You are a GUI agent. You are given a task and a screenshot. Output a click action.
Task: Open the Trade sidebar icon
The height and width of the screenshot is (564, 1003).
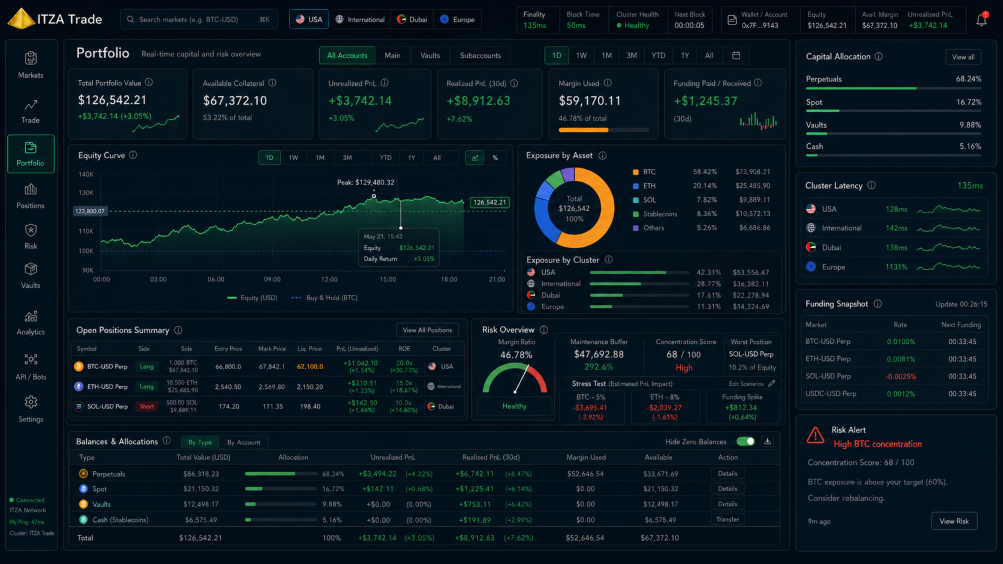(x=30, y=105)
